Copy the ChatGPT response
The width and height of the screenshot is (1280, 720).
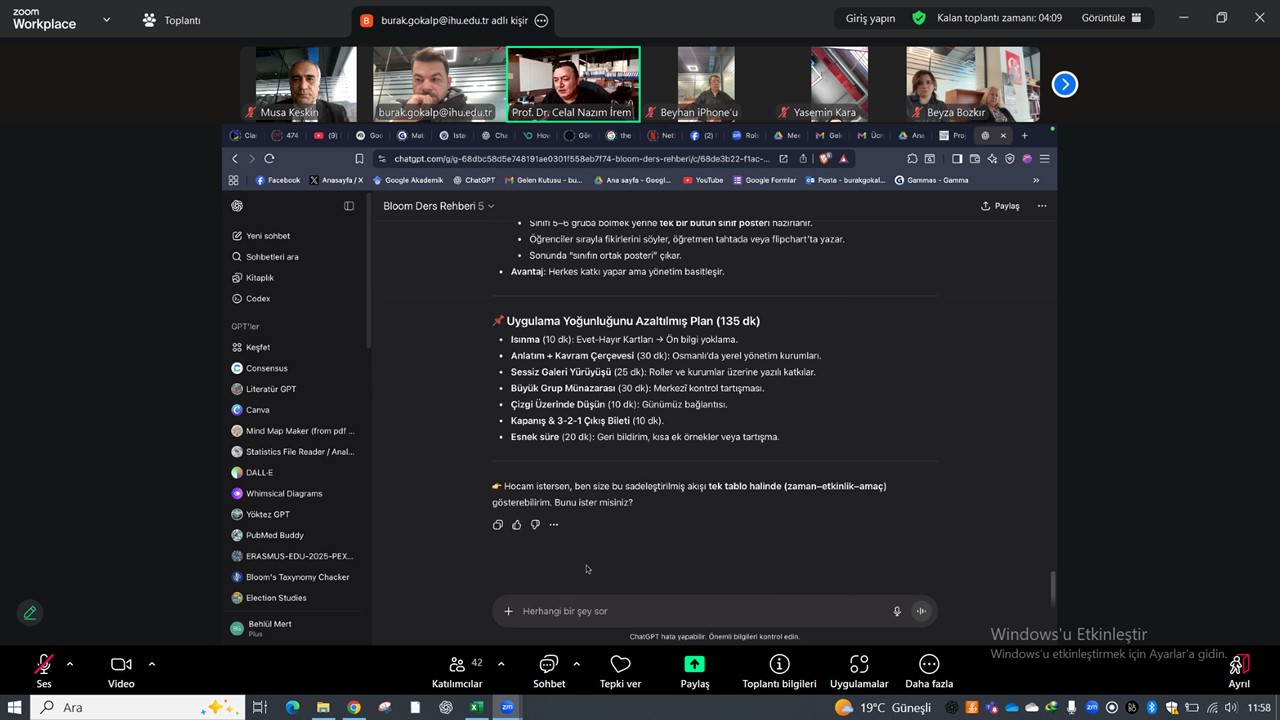(498, 525)
